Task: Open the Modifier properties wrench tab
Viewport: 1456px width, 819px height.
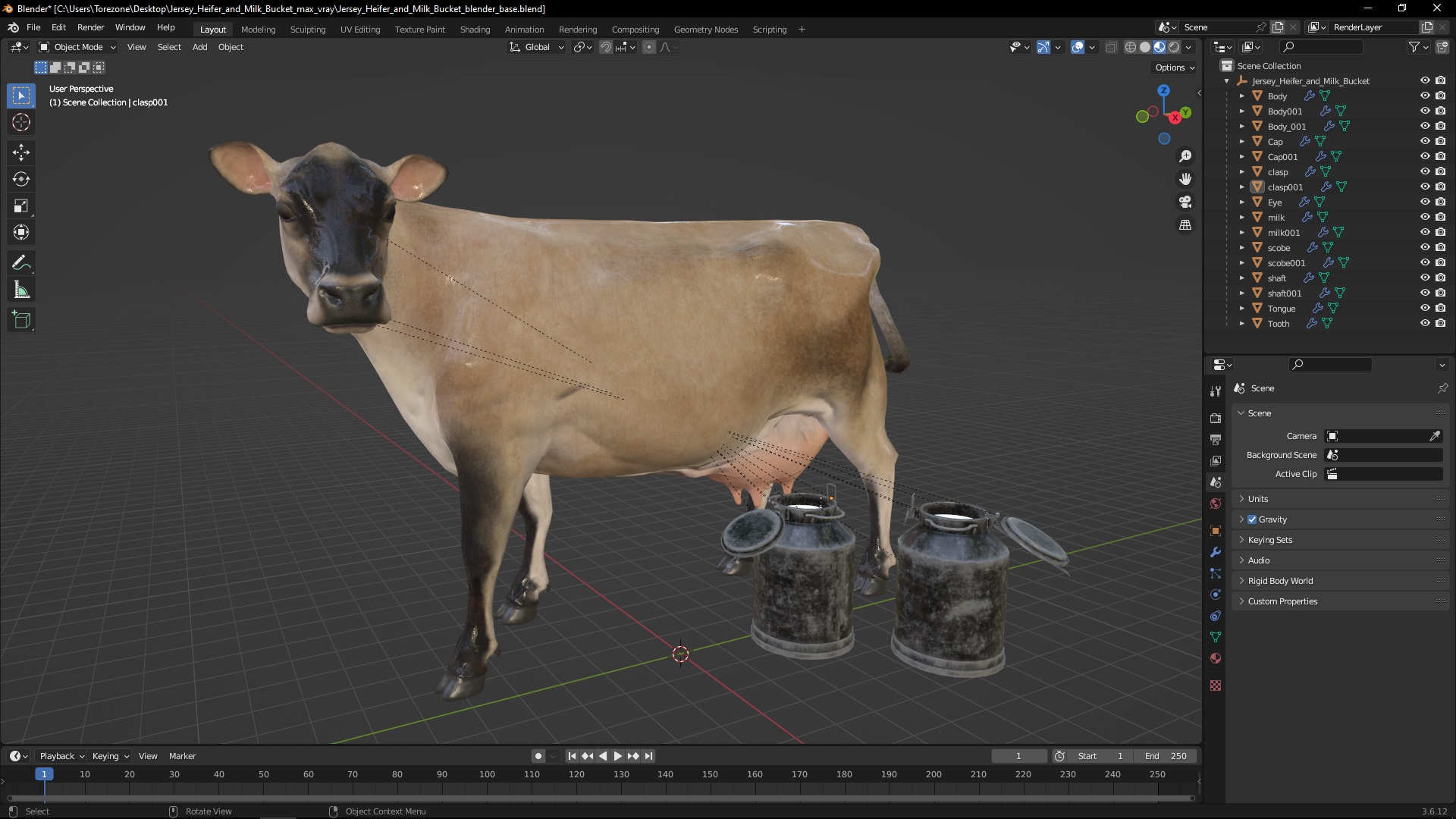Action: pos(1216,552)
